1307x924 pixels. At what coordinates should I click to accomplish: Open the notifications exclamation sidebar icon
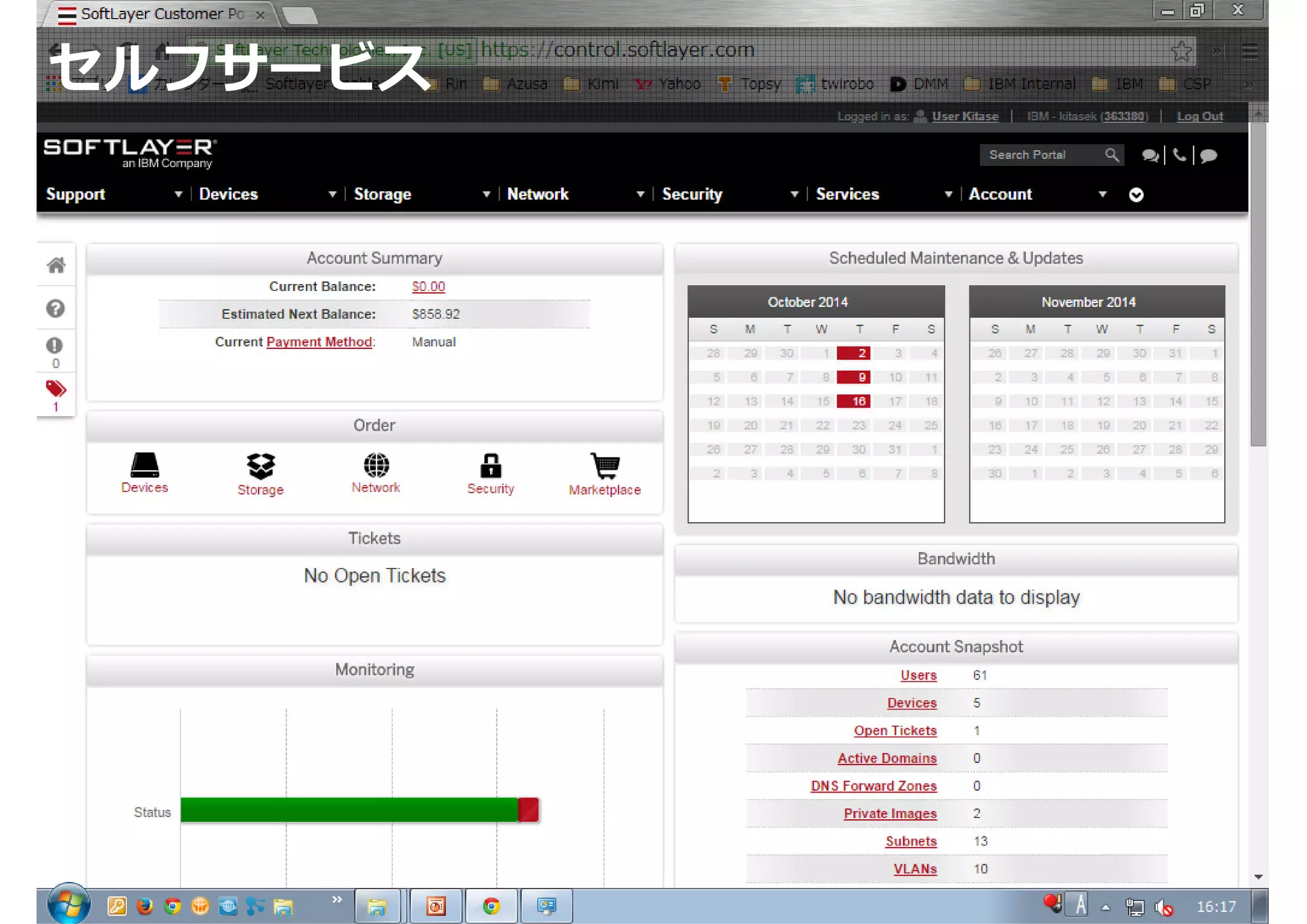click(x=55, y=345)
